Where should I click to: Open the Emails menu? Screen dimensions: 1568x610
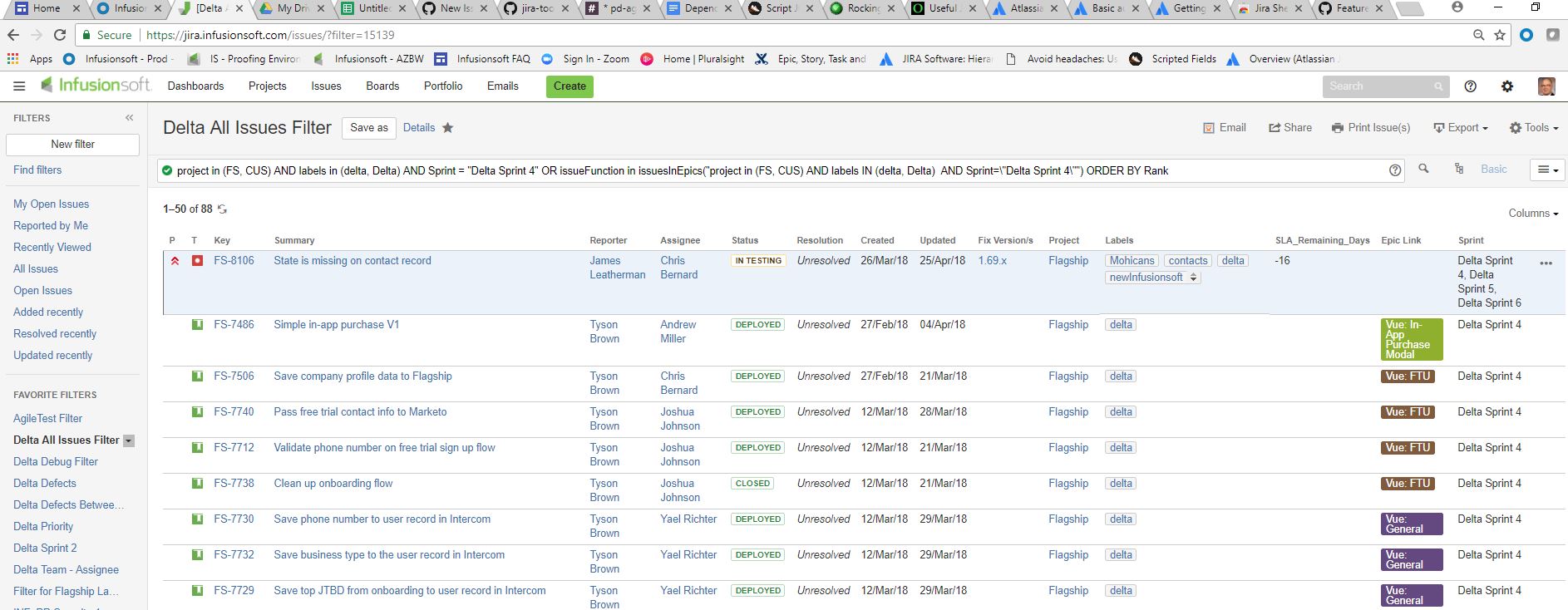pyautogui.click(x=502, y=86)
